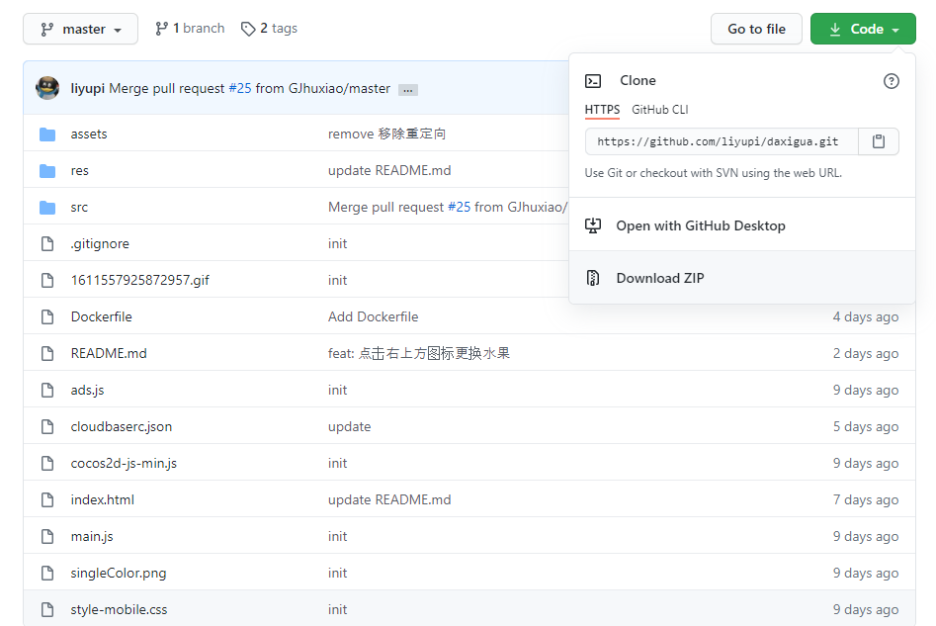Viewport: 936px width, 626px height.
Task: Open 'Add Dockerfile' commit message
Action: pos(373,317)
